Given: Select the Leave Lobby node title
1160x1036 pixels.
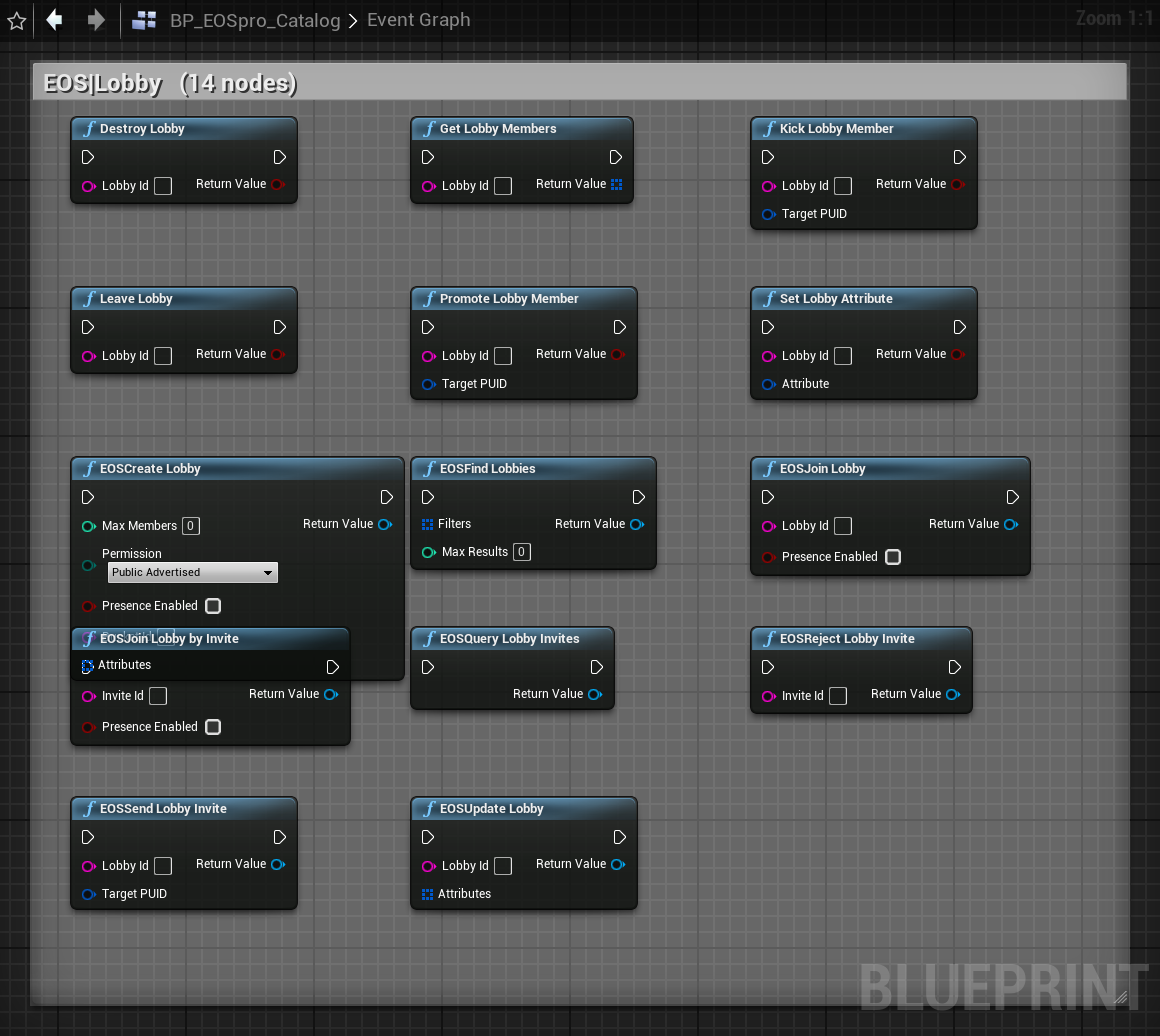Looking at the screenshot, I should (136, 298).
